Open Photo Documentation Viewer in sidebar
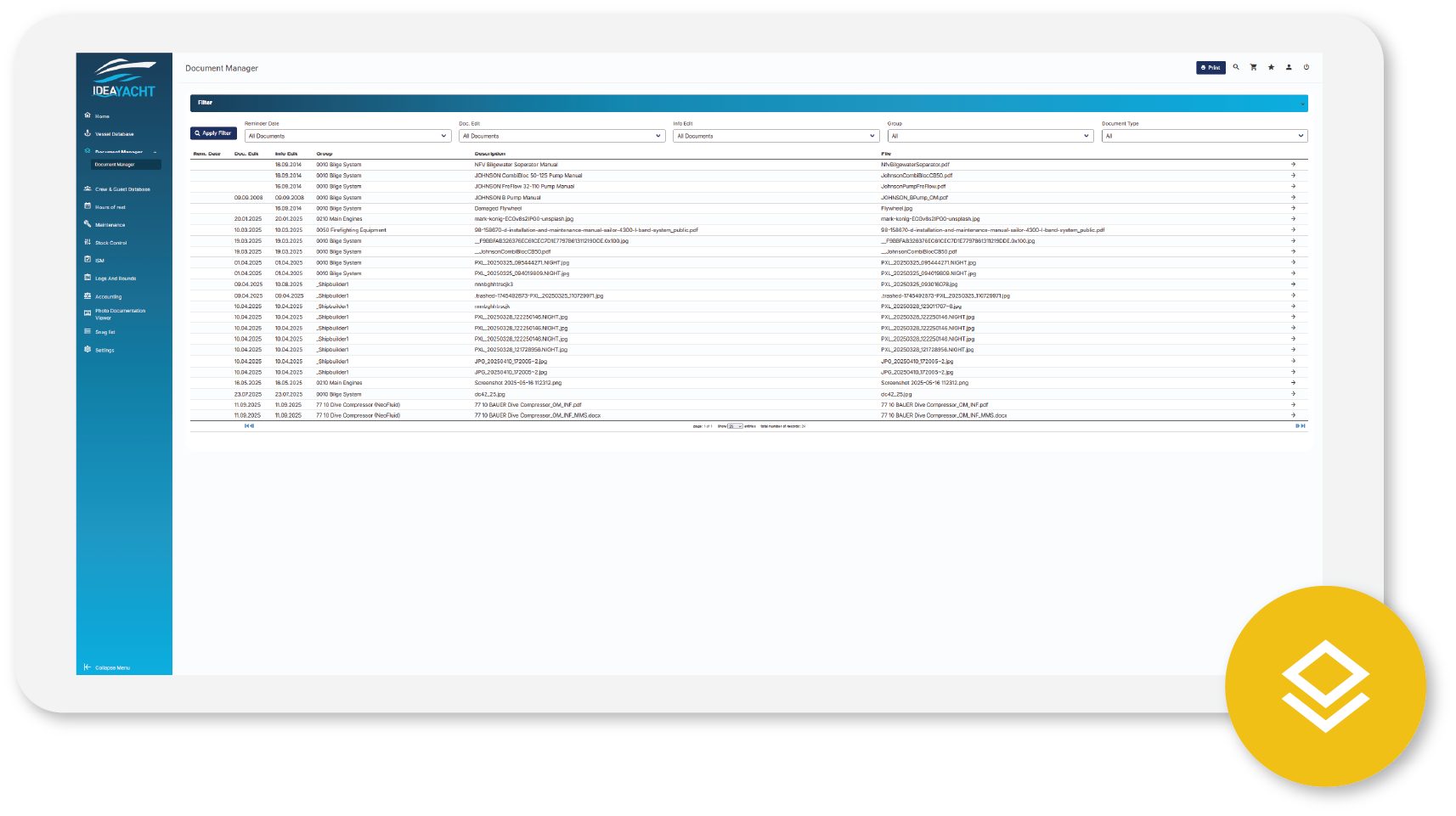Image resolution: width=1456 pixels, height=816 pixels. (120, 314)
